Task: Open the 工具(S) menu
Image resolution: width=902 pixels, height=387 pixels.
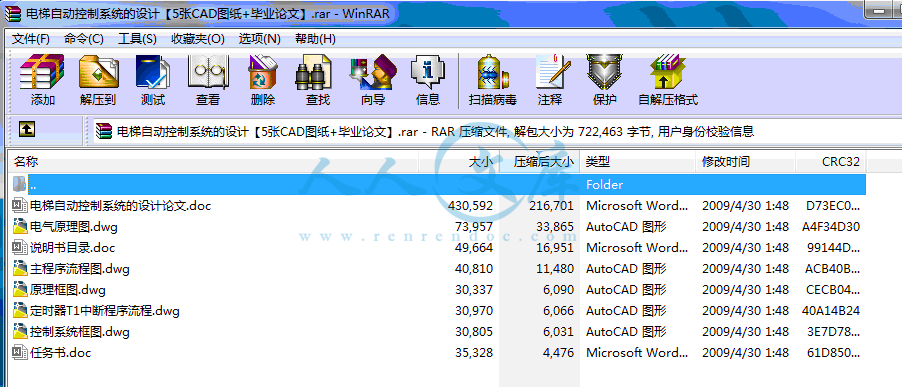Action: click(137, 39)
